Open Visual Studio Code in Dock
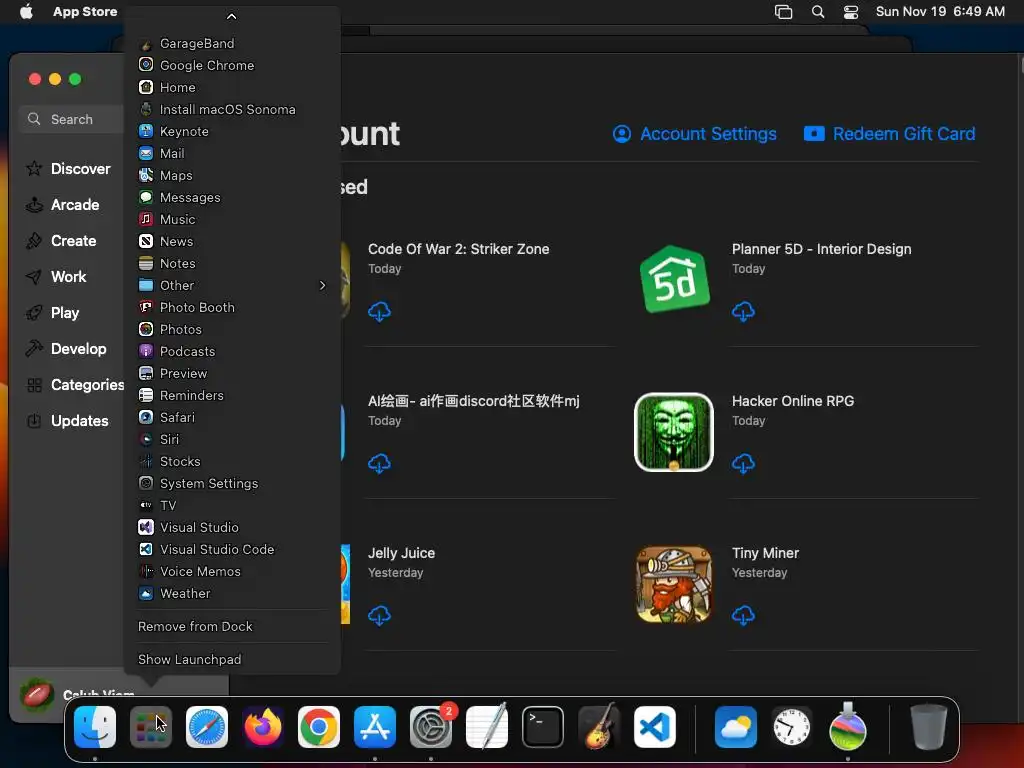1024x768 pixels. tap(655, 727)
